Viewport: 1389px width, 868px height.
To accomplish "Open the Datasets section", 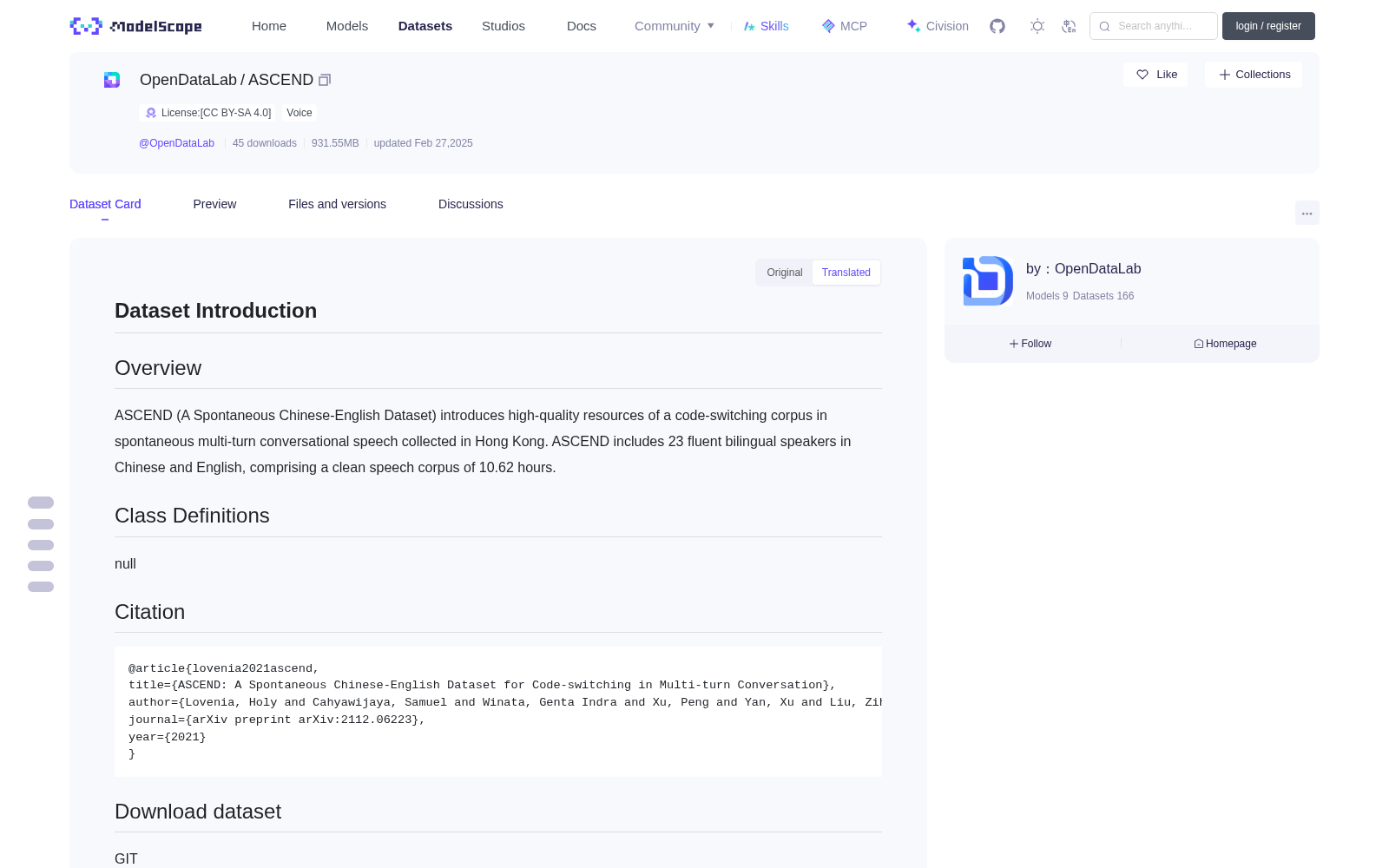I will click(425, 26).
